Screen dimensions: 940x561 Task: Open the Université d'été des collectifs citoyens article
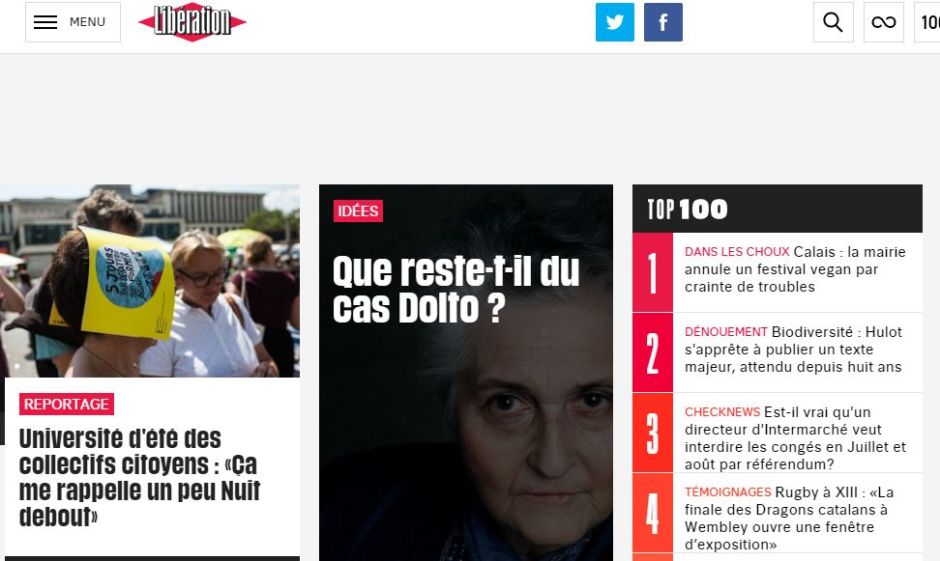139,477
